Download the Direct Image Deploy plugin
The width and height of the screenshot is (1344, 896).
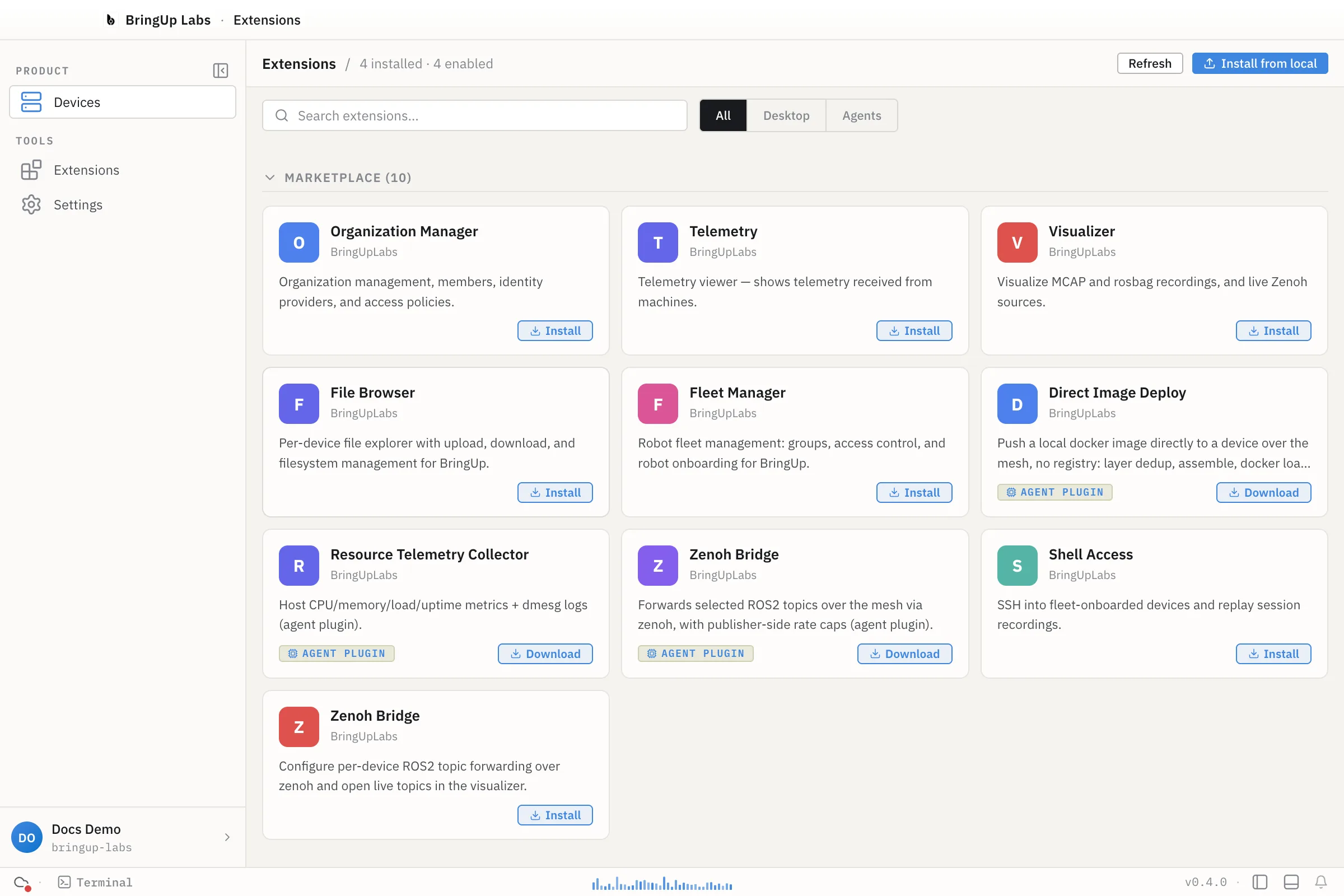click(1263, 493)
